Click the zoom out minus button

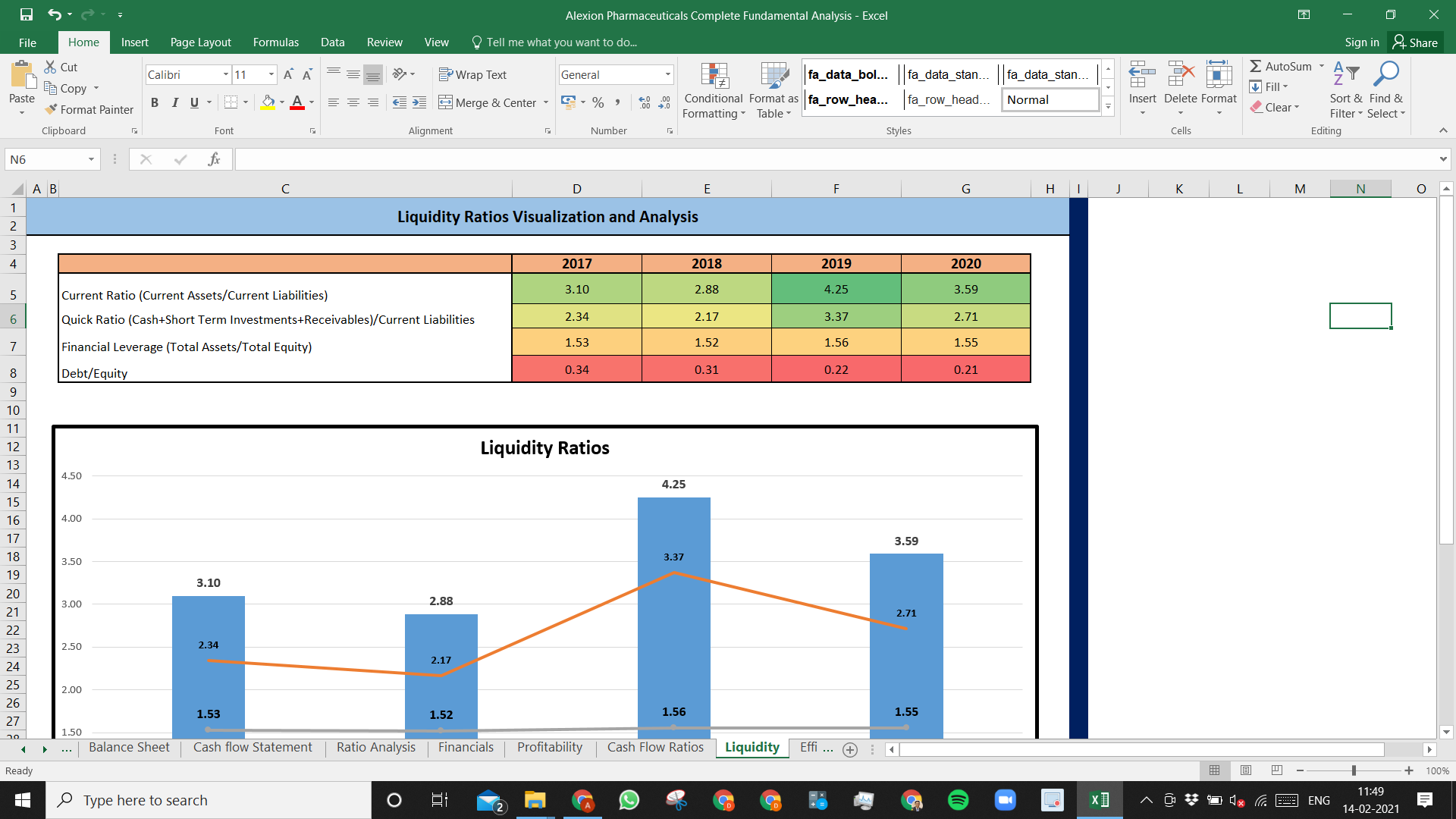tap(1300, 770)
